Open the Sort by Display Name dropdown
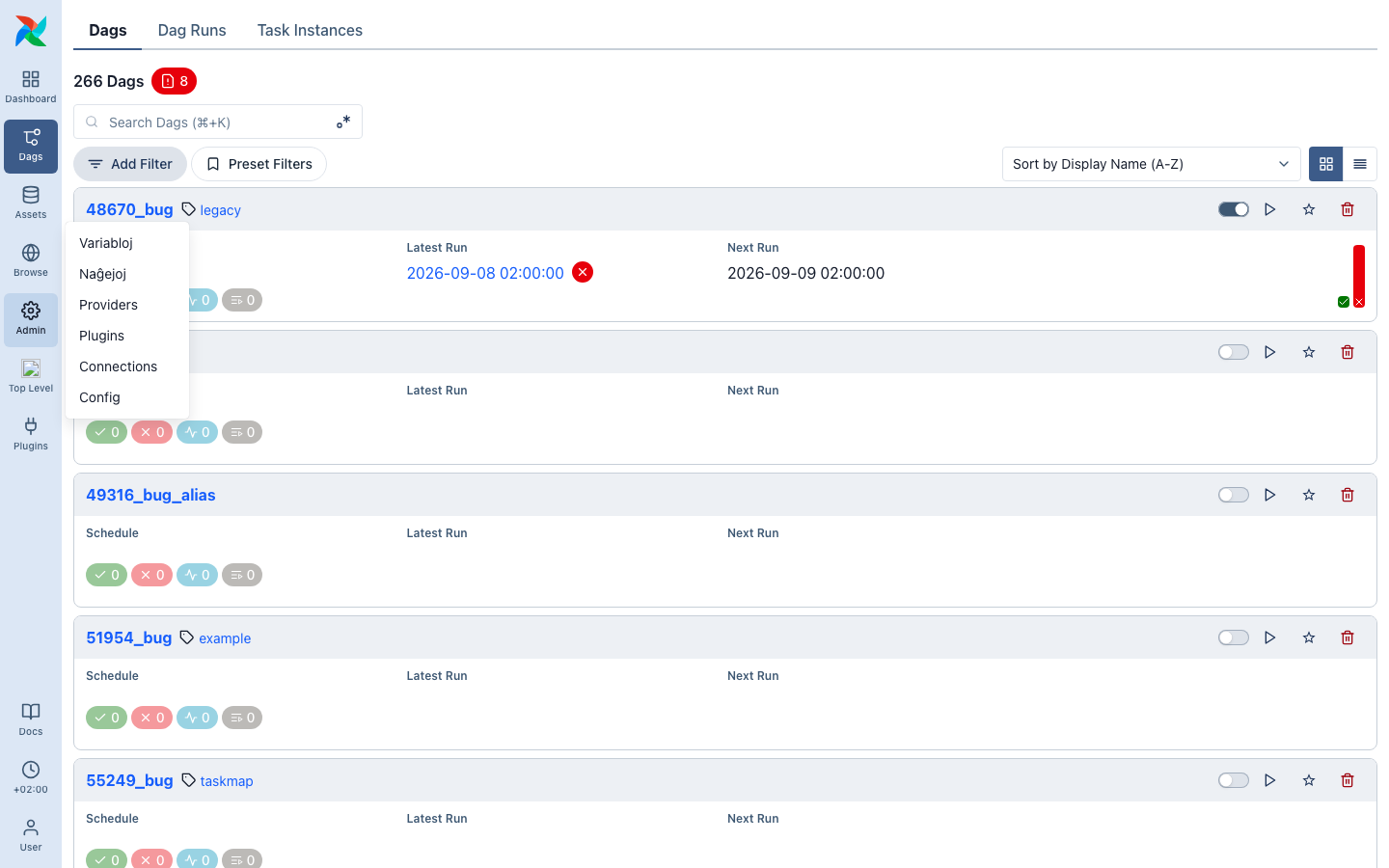Viewport: 1389px width, 868px height. pyautogui.click(x=1152, y=164)
